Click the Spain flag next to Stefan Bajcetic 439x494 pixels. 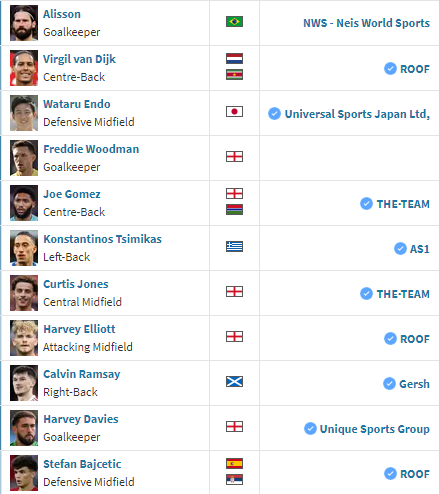(x=234, y=464)
